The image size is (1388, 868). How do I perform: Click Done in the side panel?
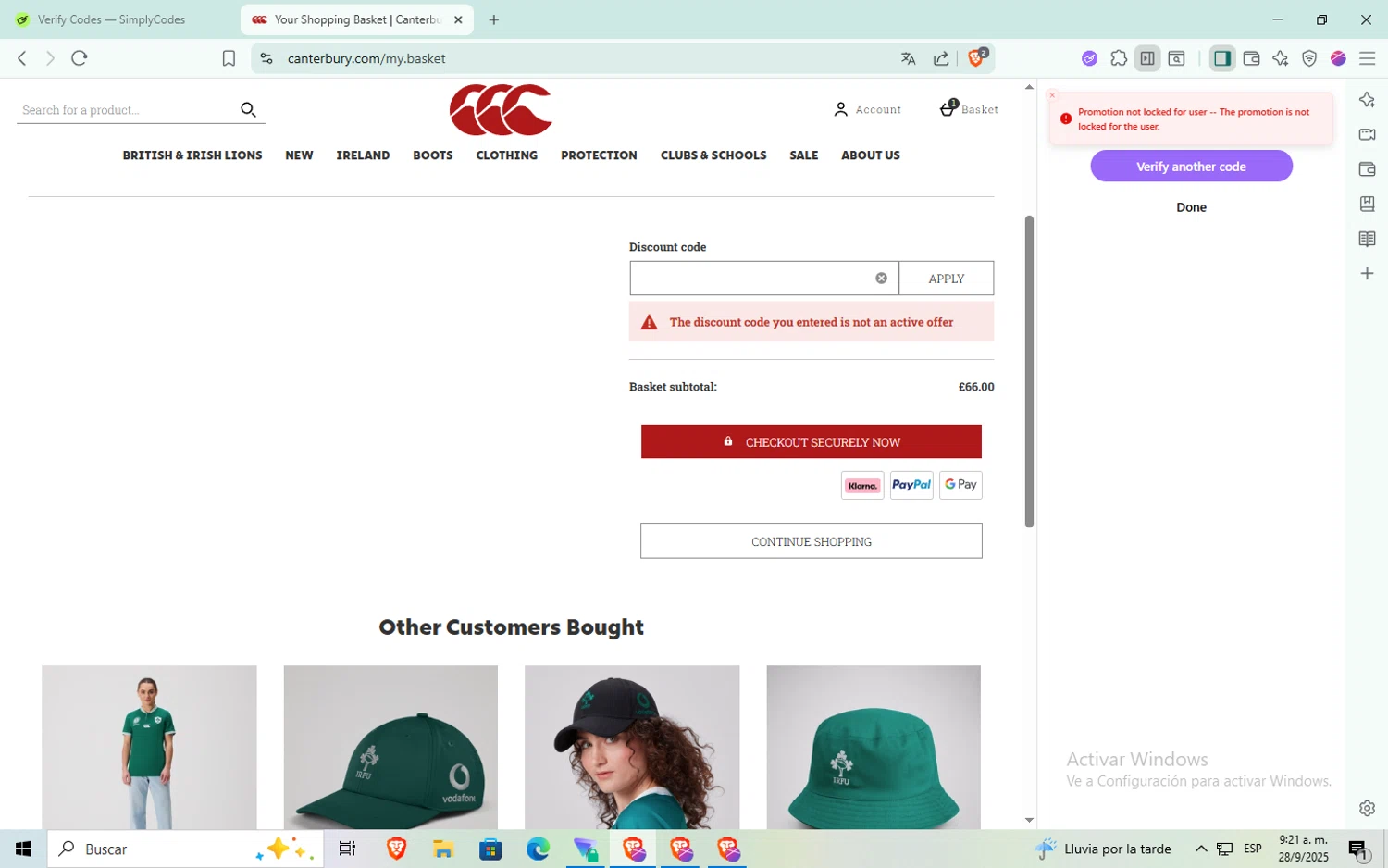[1191, 207]
